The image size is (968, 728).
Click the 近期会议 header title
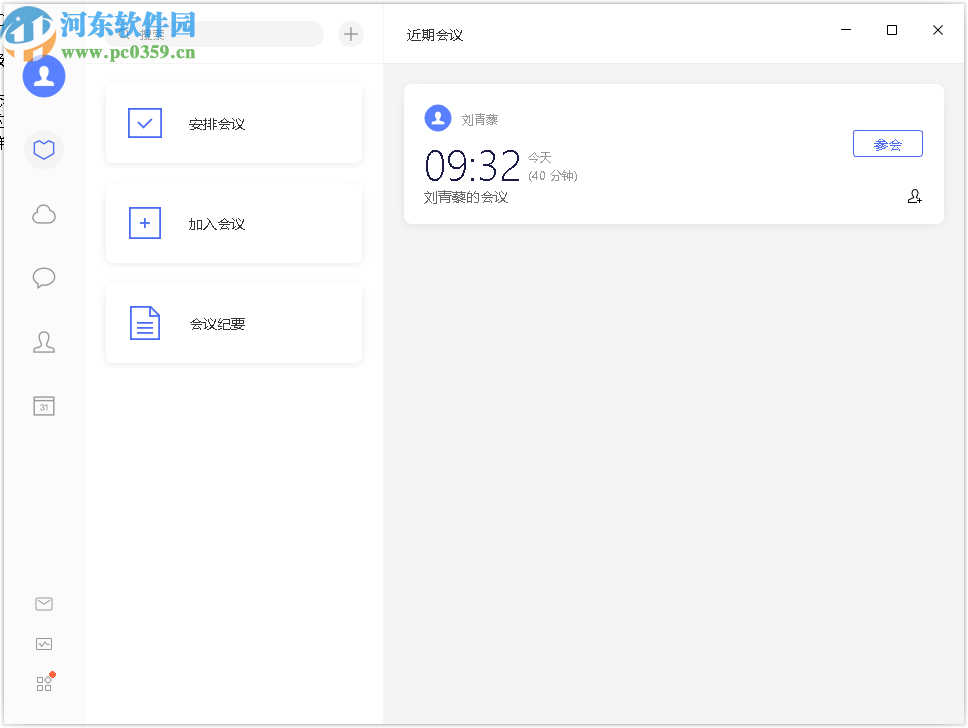point(434,33)
